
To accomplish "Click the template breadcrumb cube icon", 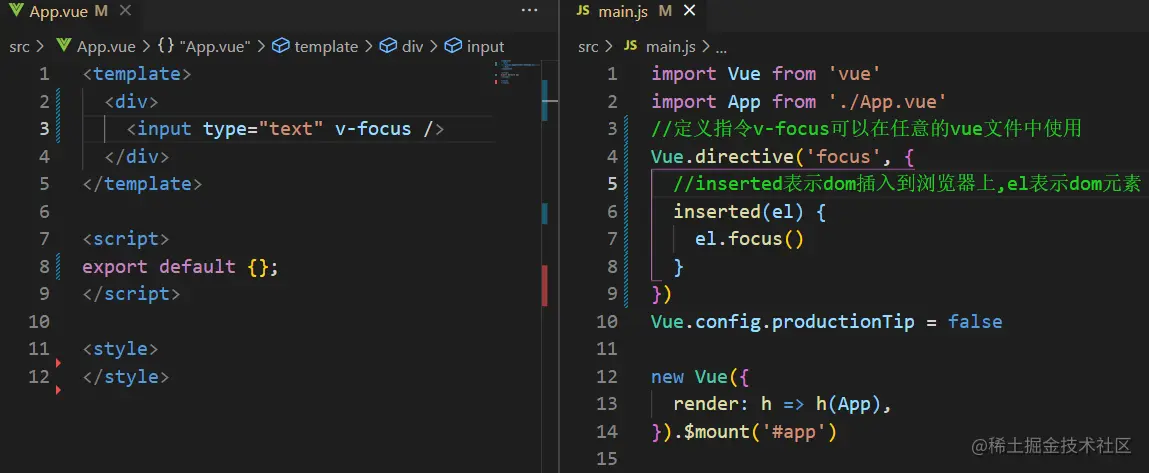I will pos(281,46).
